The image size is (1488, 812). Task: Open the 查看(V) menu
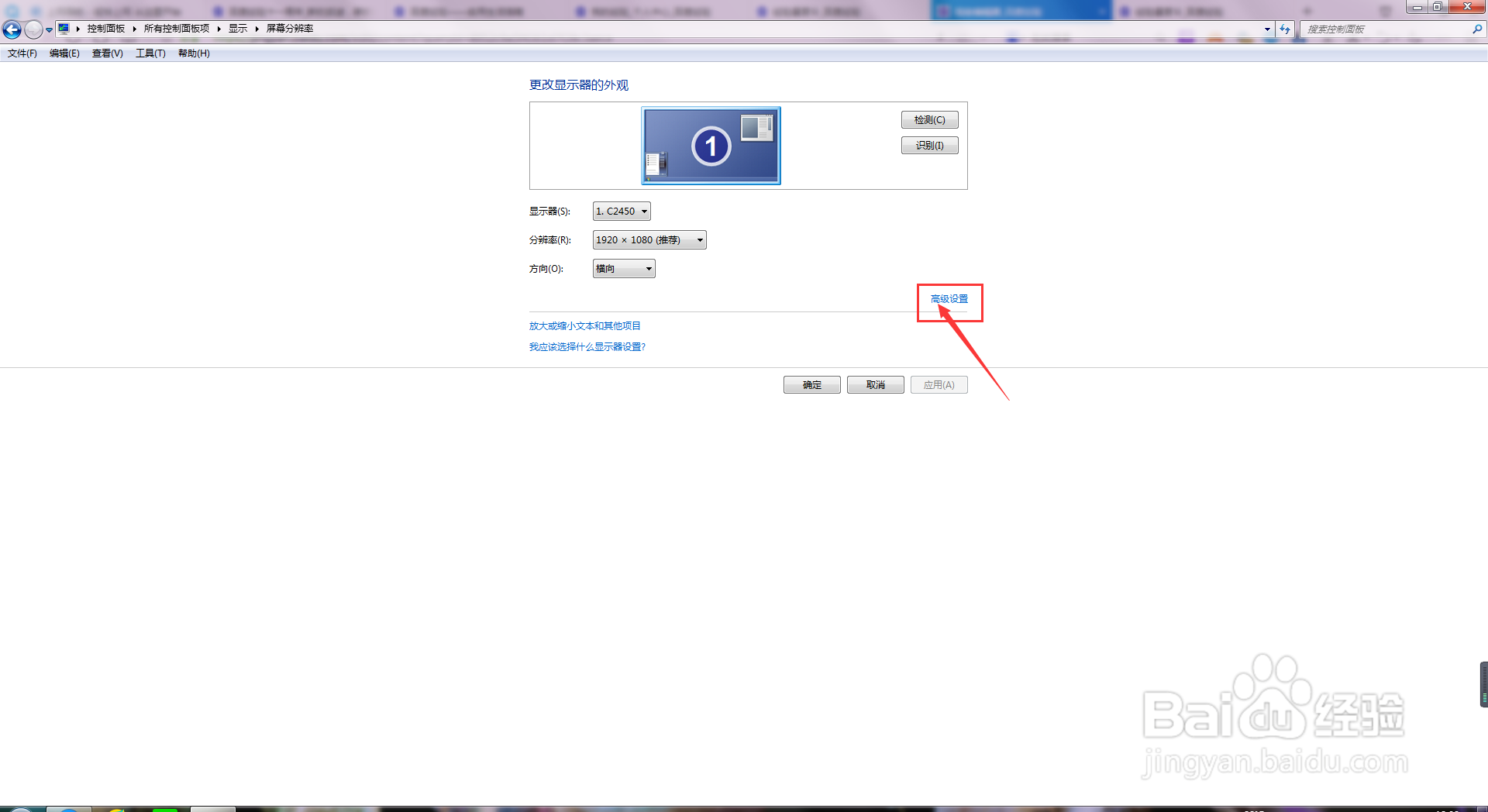coord(108,53)
